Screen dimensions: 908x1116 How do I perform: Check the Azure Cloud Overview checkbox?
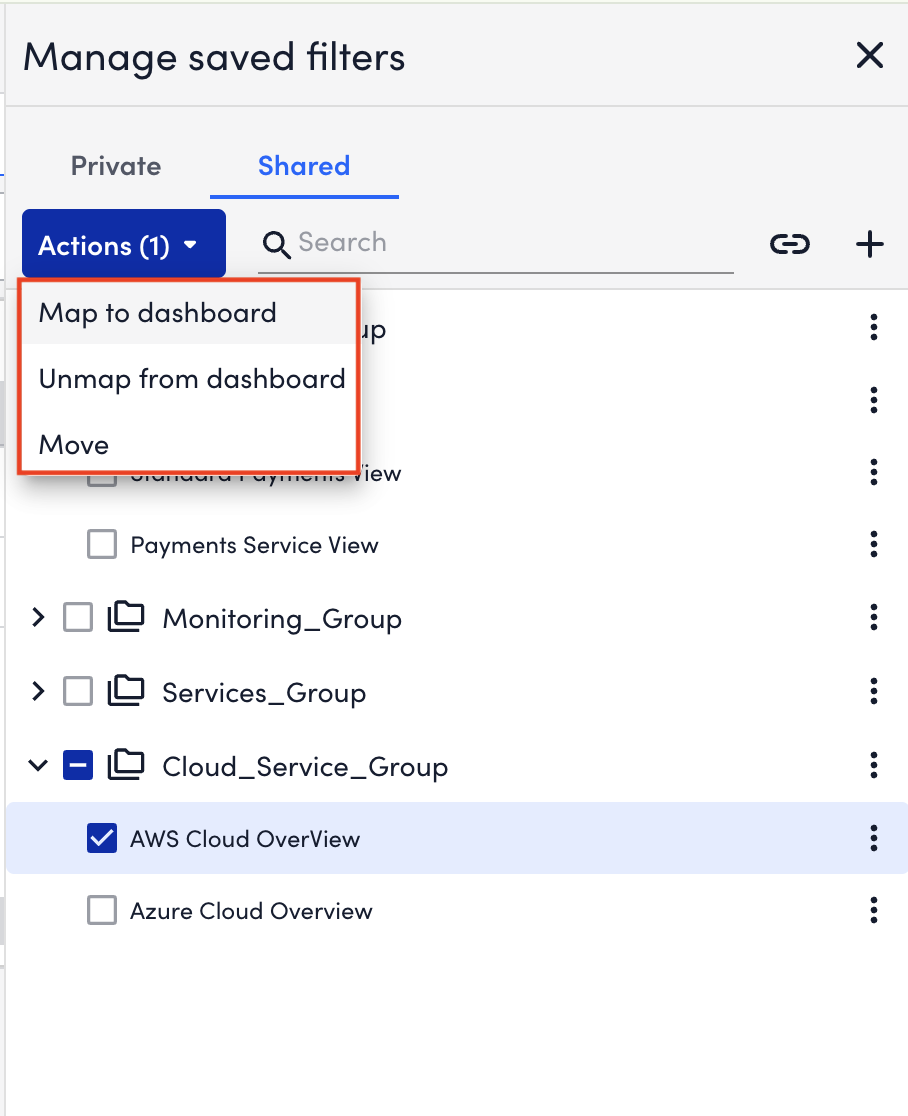pyautogui.click(x=102, y=910)
